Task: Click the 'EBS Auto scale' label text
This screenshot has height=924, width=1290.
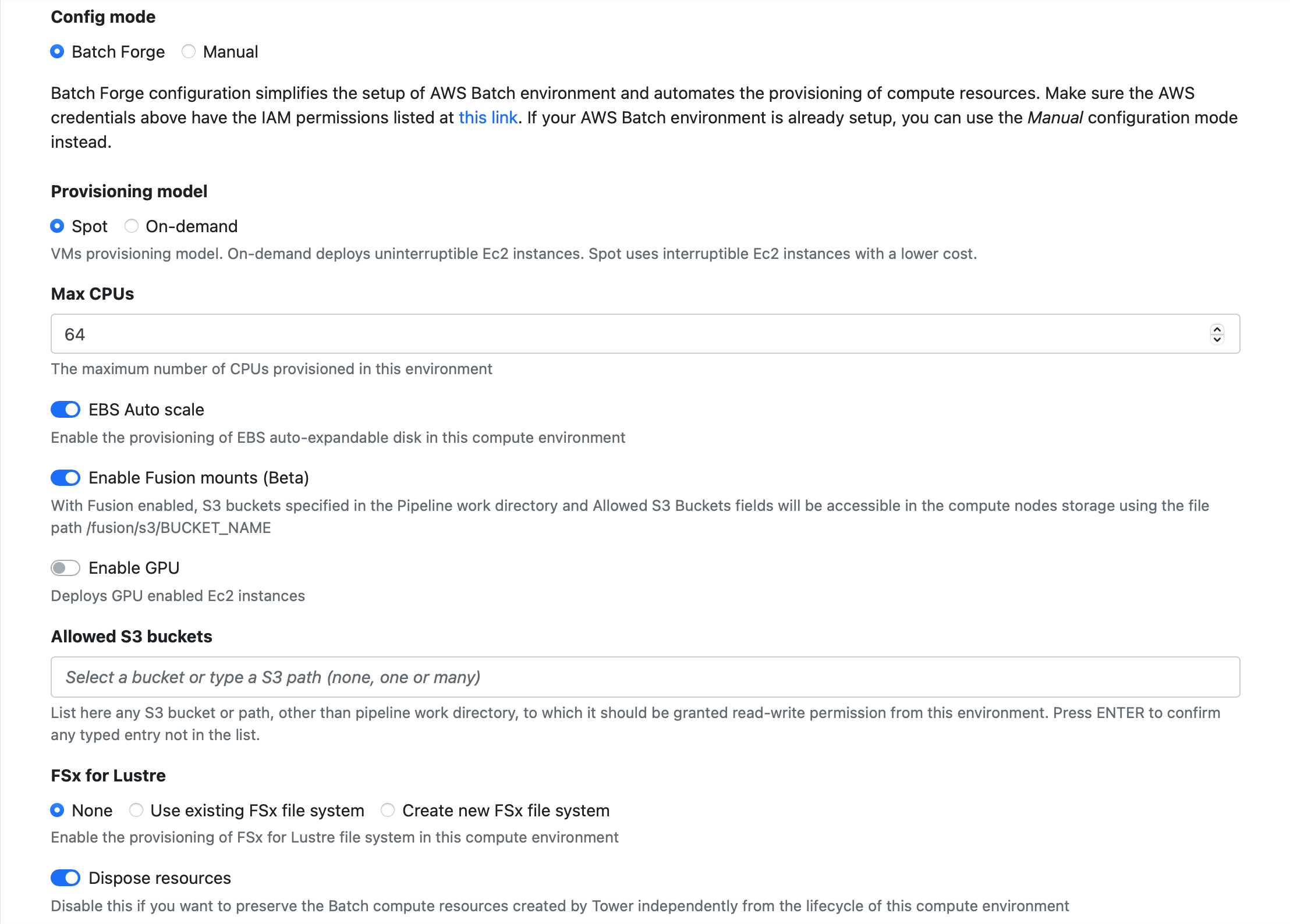Action: pos(146,410)
